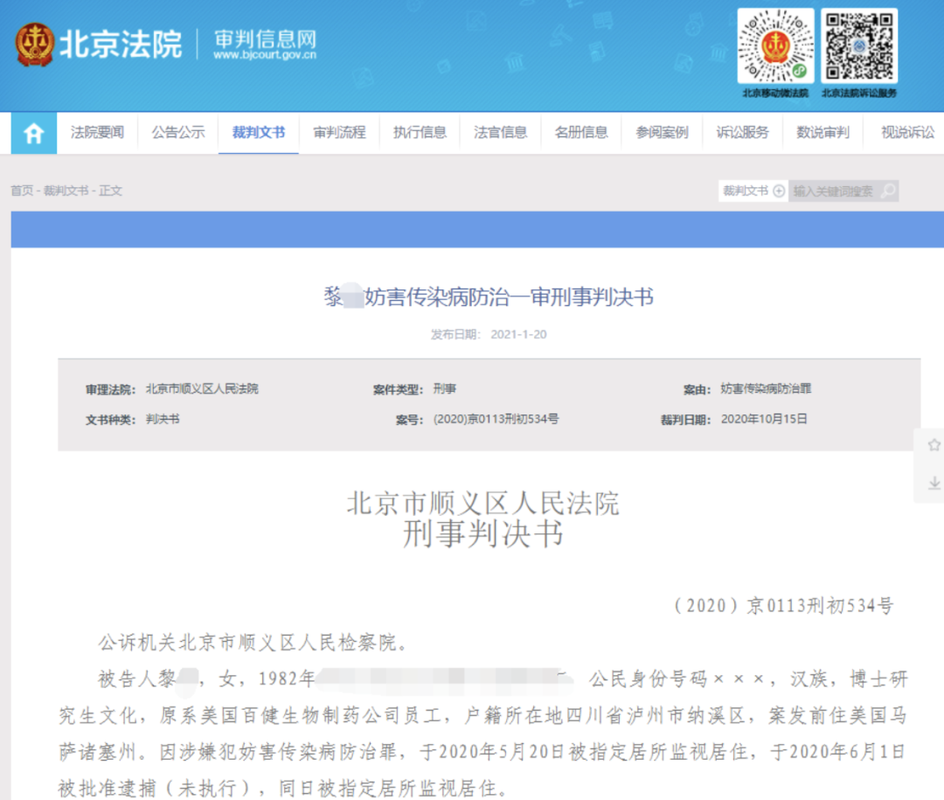Open the 公告公示 menu

178,132
